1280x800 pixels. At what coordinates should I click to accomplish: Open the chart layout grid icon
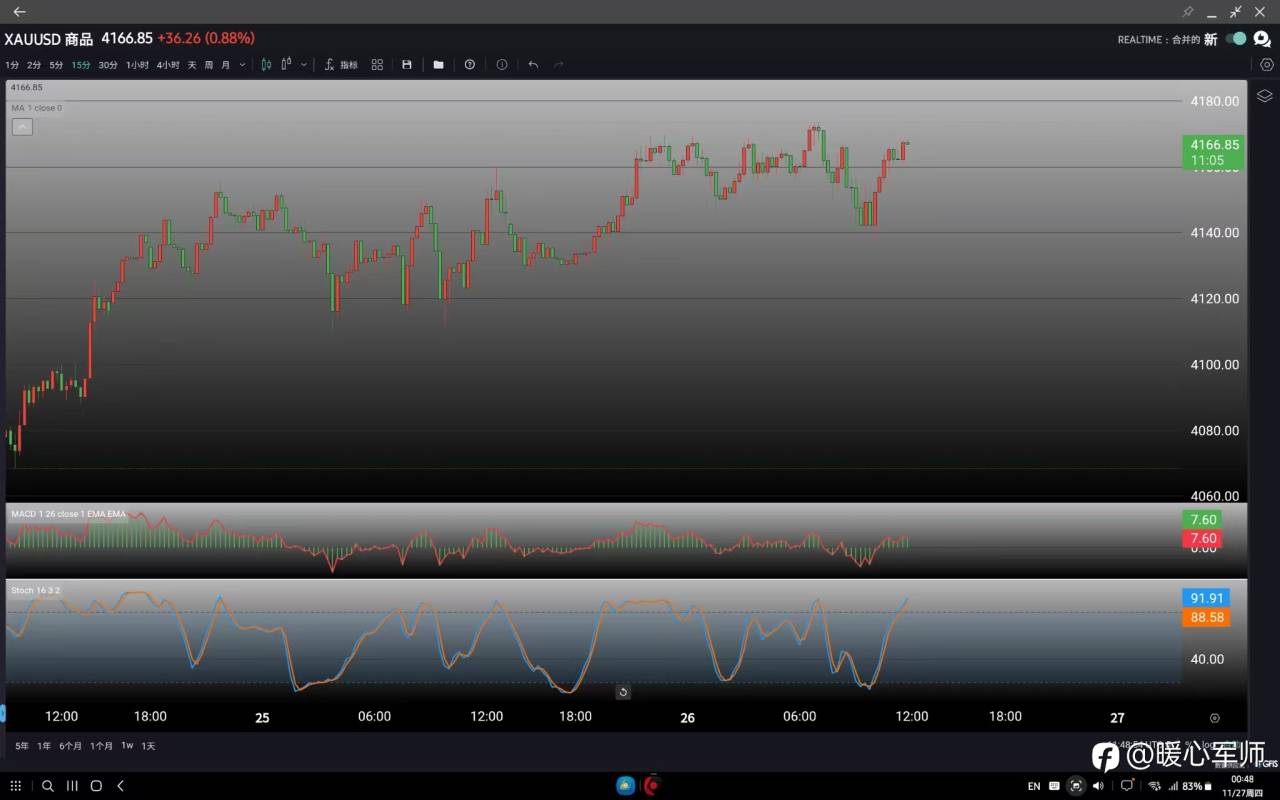point(377,64)
